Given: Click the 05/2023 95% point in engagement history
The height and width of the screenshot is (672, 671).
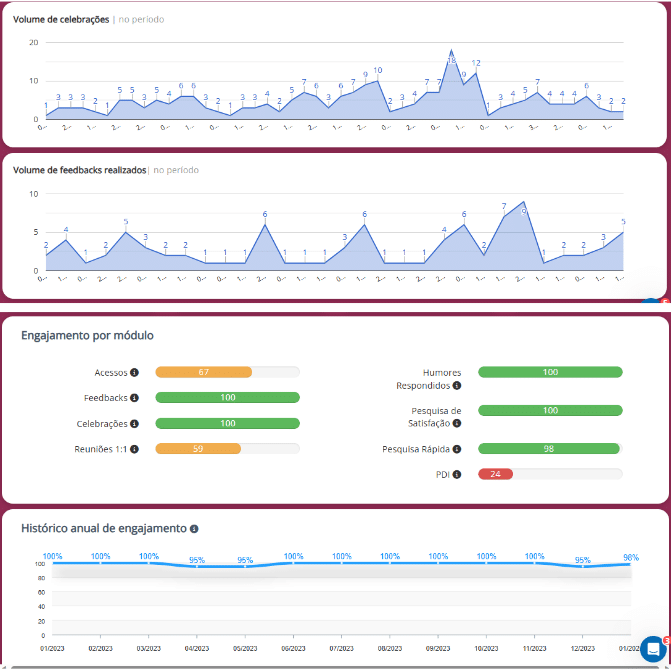Looking at the screenshot, I should [245, 567].
